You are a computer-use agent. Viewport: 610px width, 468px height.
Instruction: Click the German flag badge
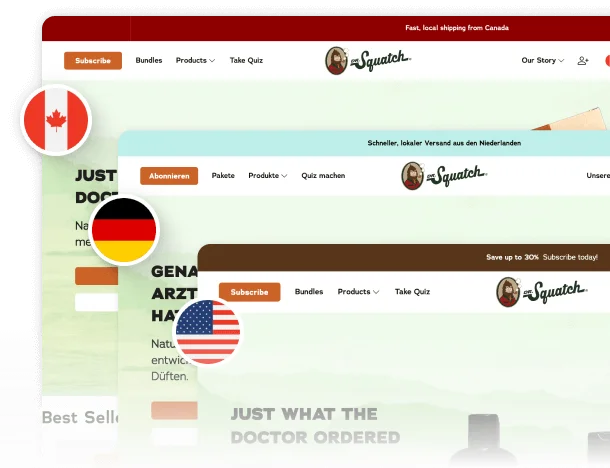coord(124,230)
